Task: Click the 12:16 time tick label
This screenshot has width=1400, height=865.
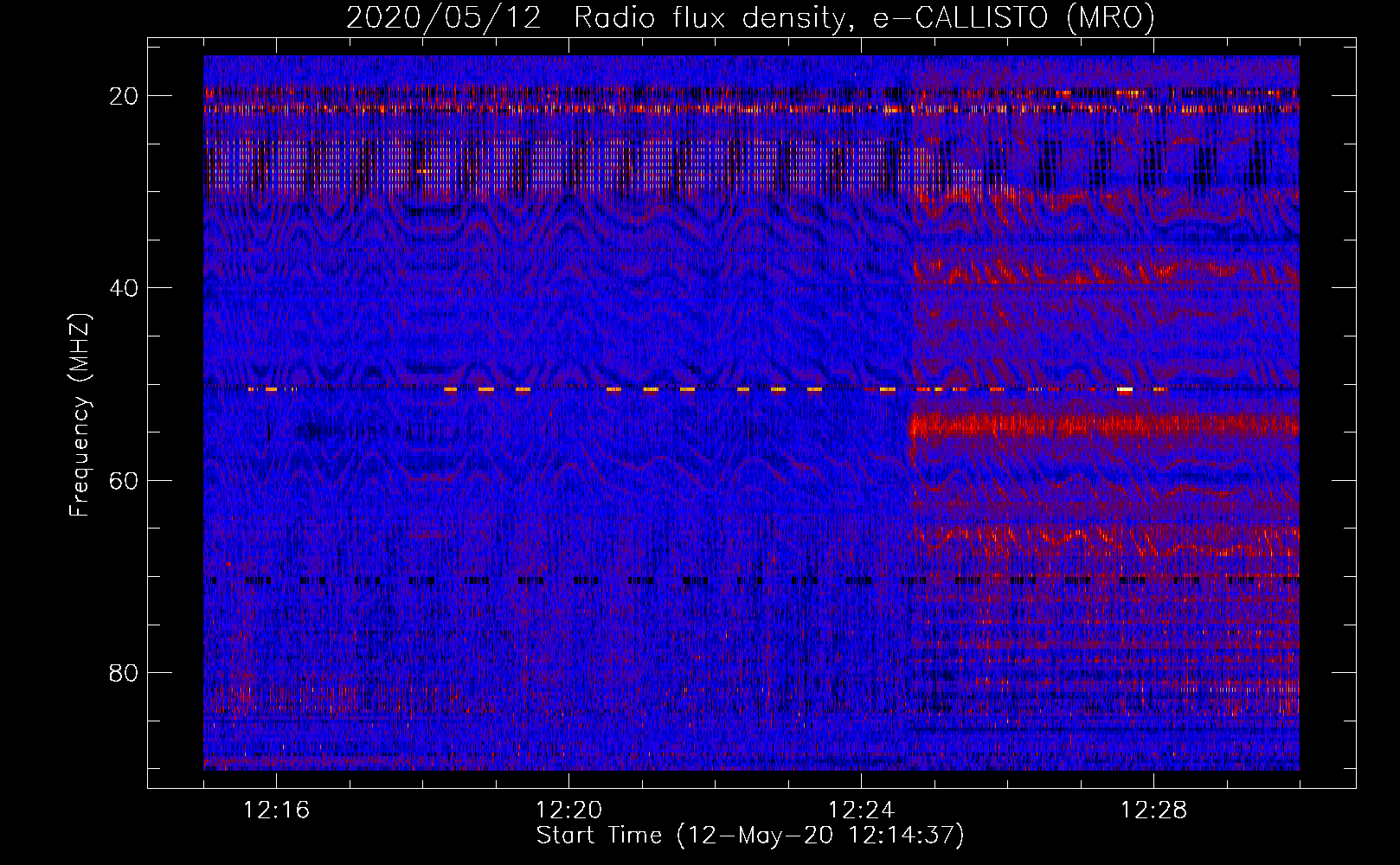Action: [277, 811]
